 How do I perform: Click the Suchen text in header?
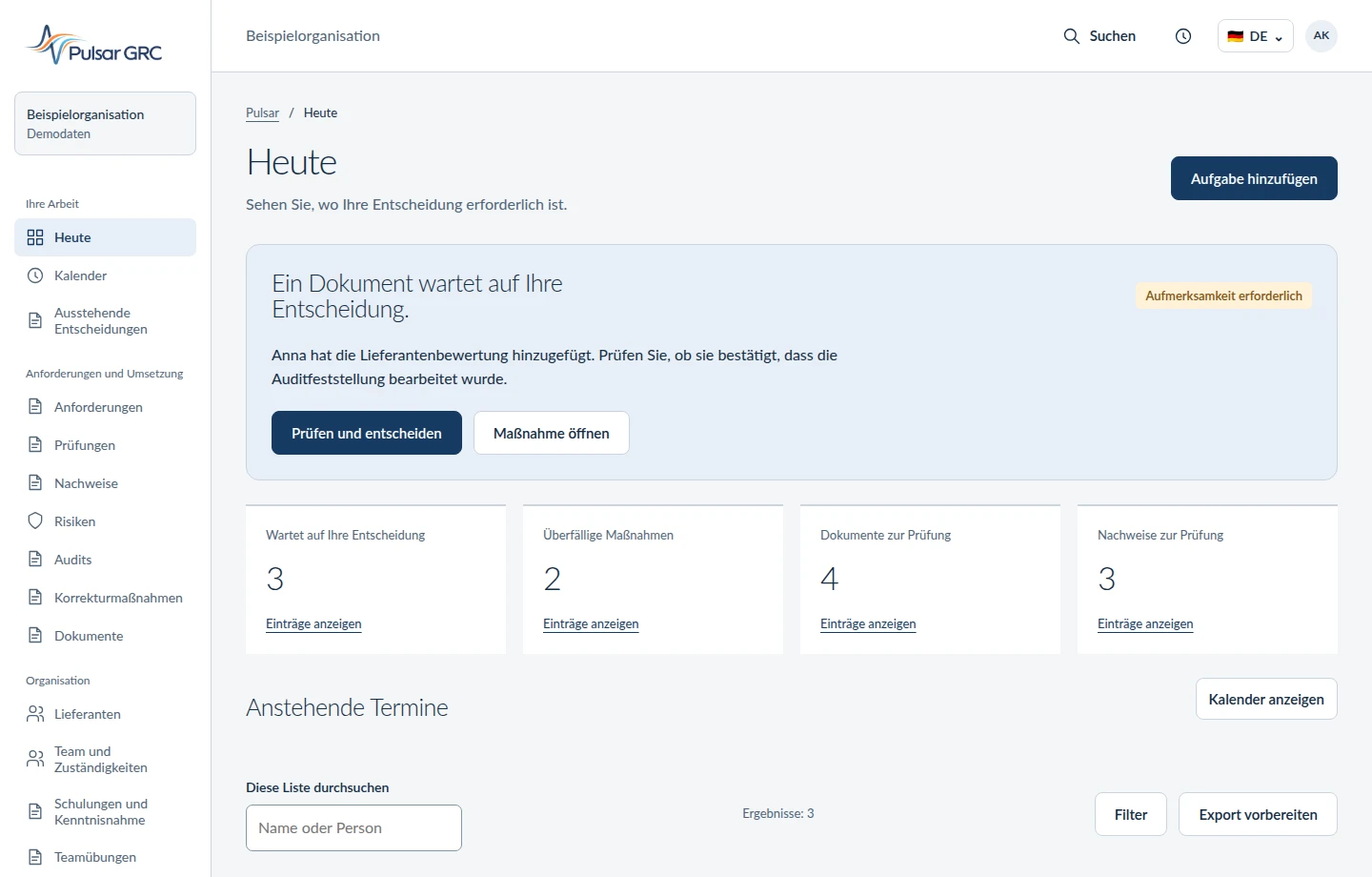pyautogui.click(x=1113, y=36)
